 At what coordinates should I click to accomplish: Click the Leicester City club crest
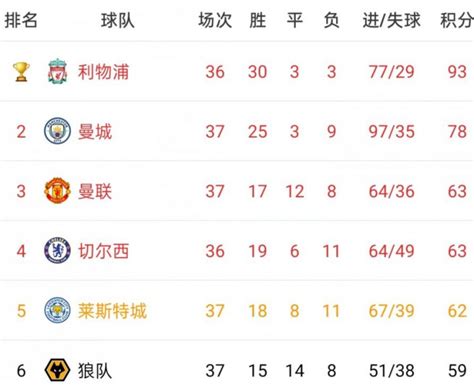pyautogui.click(x=57, y=310)
